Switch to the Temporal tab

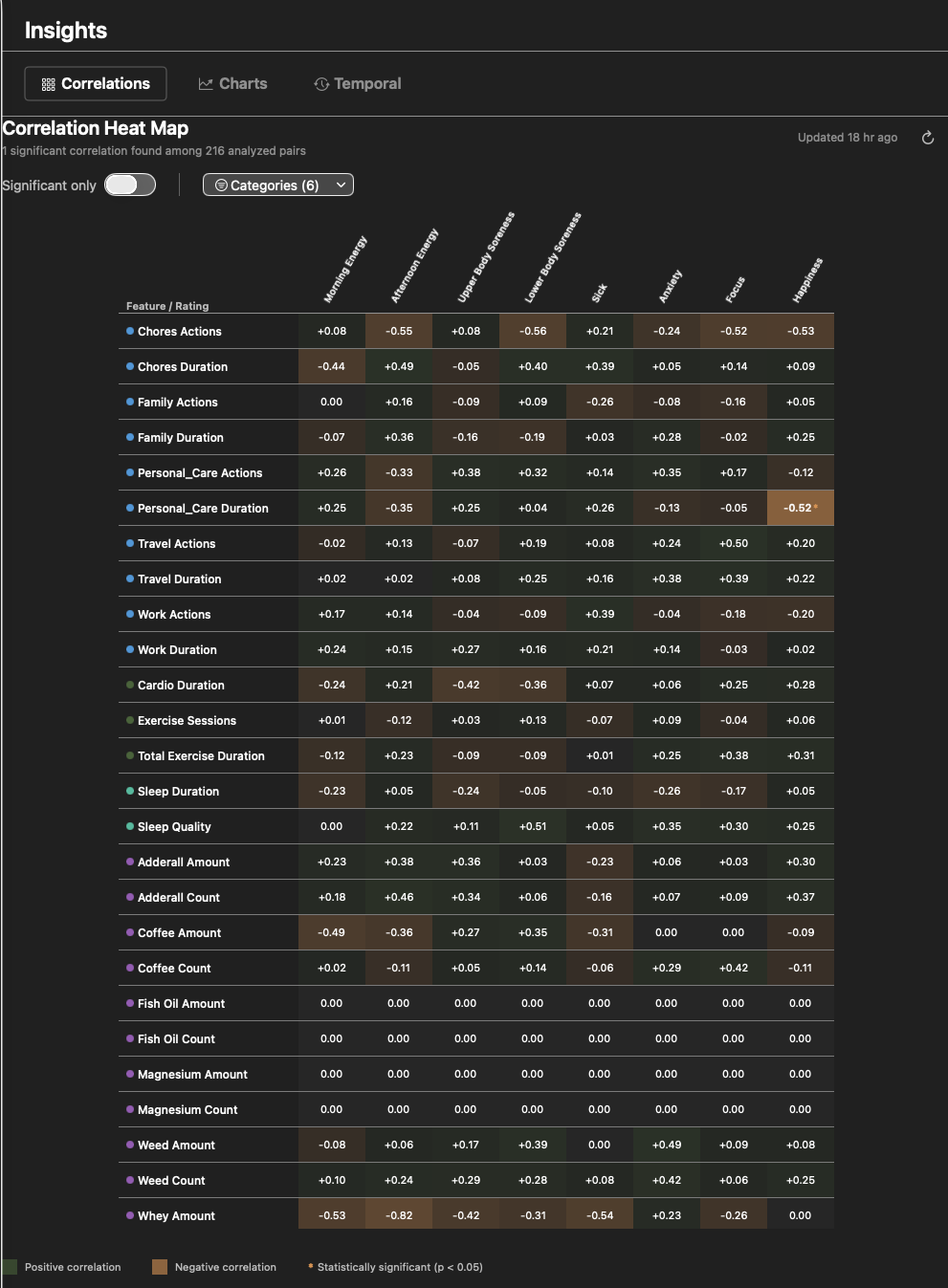click(x=358, y=84)
